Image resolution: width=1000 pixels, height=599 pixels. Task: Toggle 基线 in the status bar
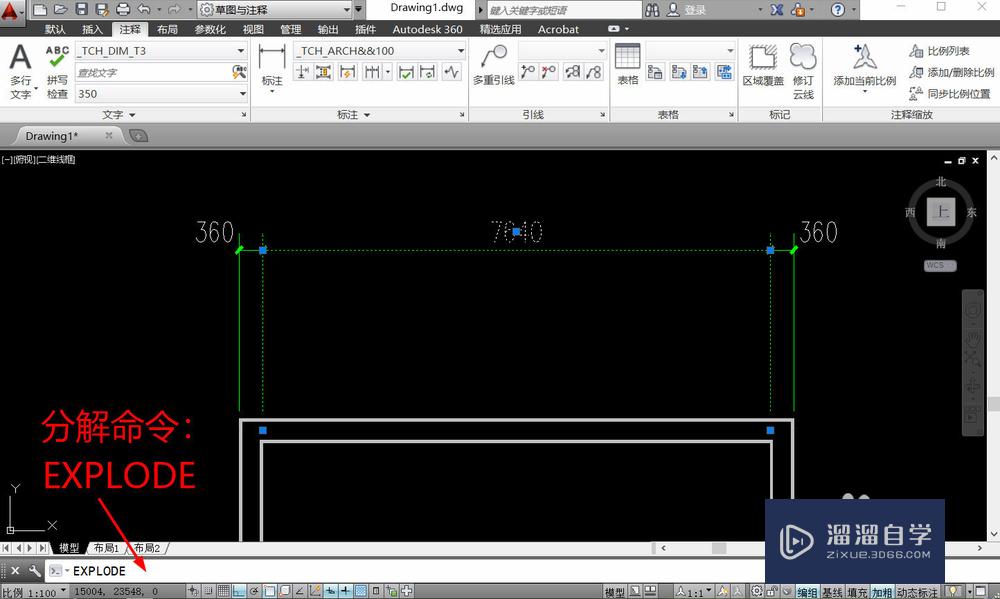(832, 593)
